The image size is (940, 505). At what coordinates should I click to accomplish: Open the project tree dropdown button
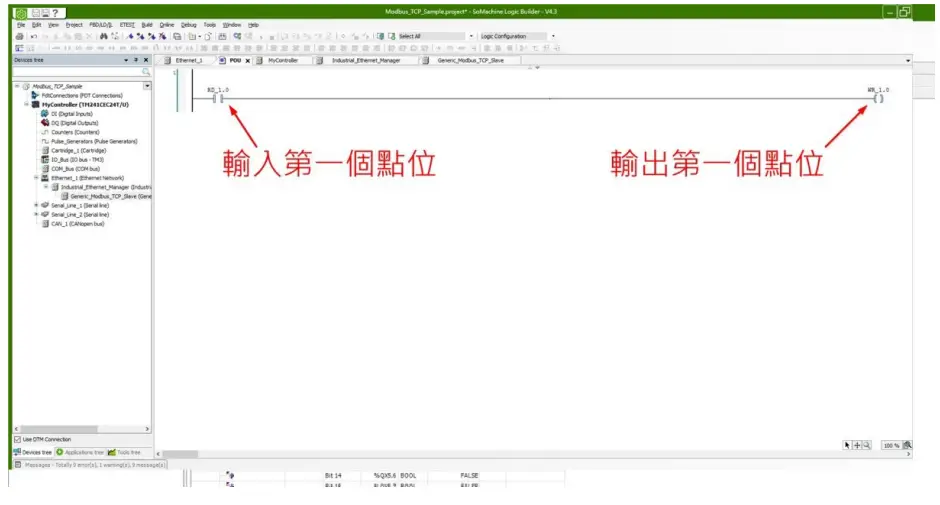click(147, 86)
